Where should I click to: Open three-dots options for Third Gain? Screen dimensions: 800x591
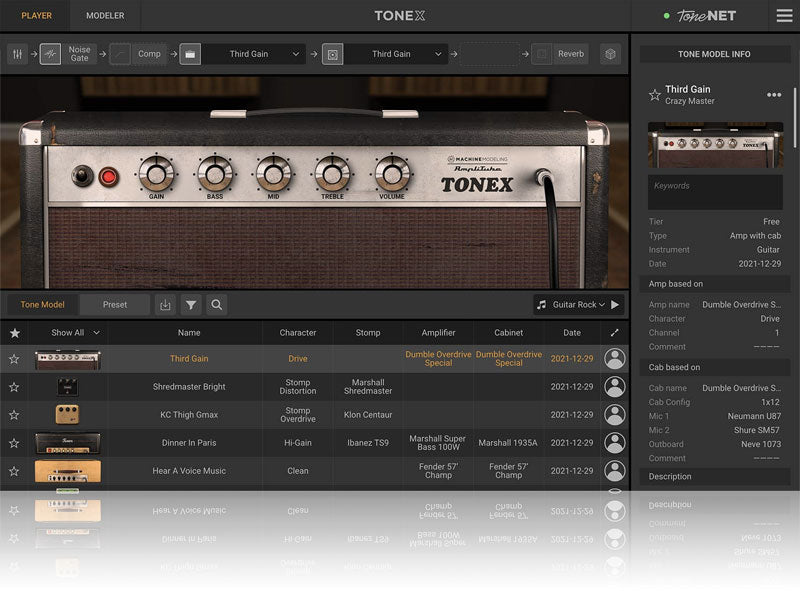(x=773, y=95)
